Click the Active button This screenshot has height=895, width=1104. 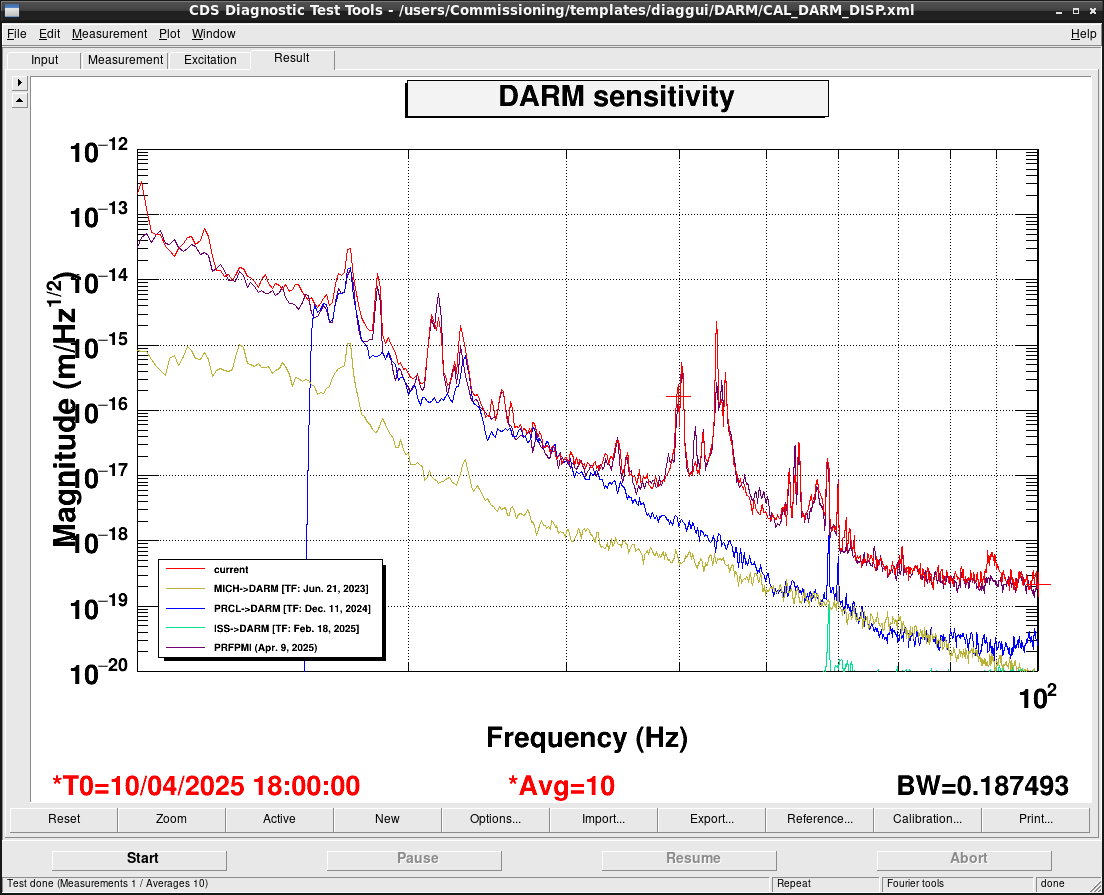coord(280,819)
